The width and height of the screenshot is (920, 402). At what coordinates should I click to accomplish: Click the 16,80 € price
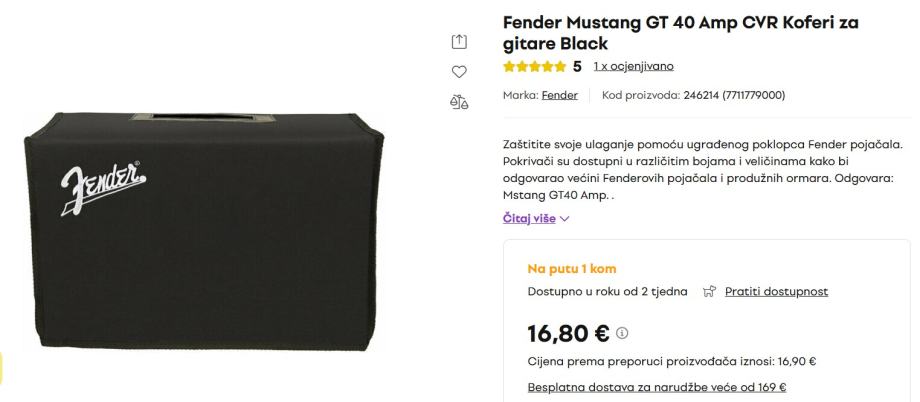pyautogui.click(x=568, y=333)
